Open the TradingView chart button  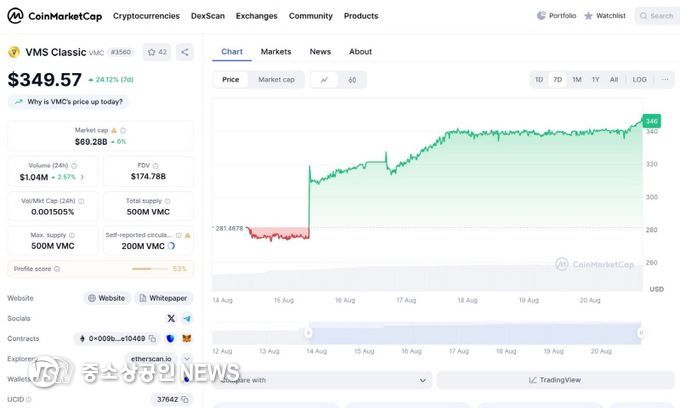click(555, 380)
